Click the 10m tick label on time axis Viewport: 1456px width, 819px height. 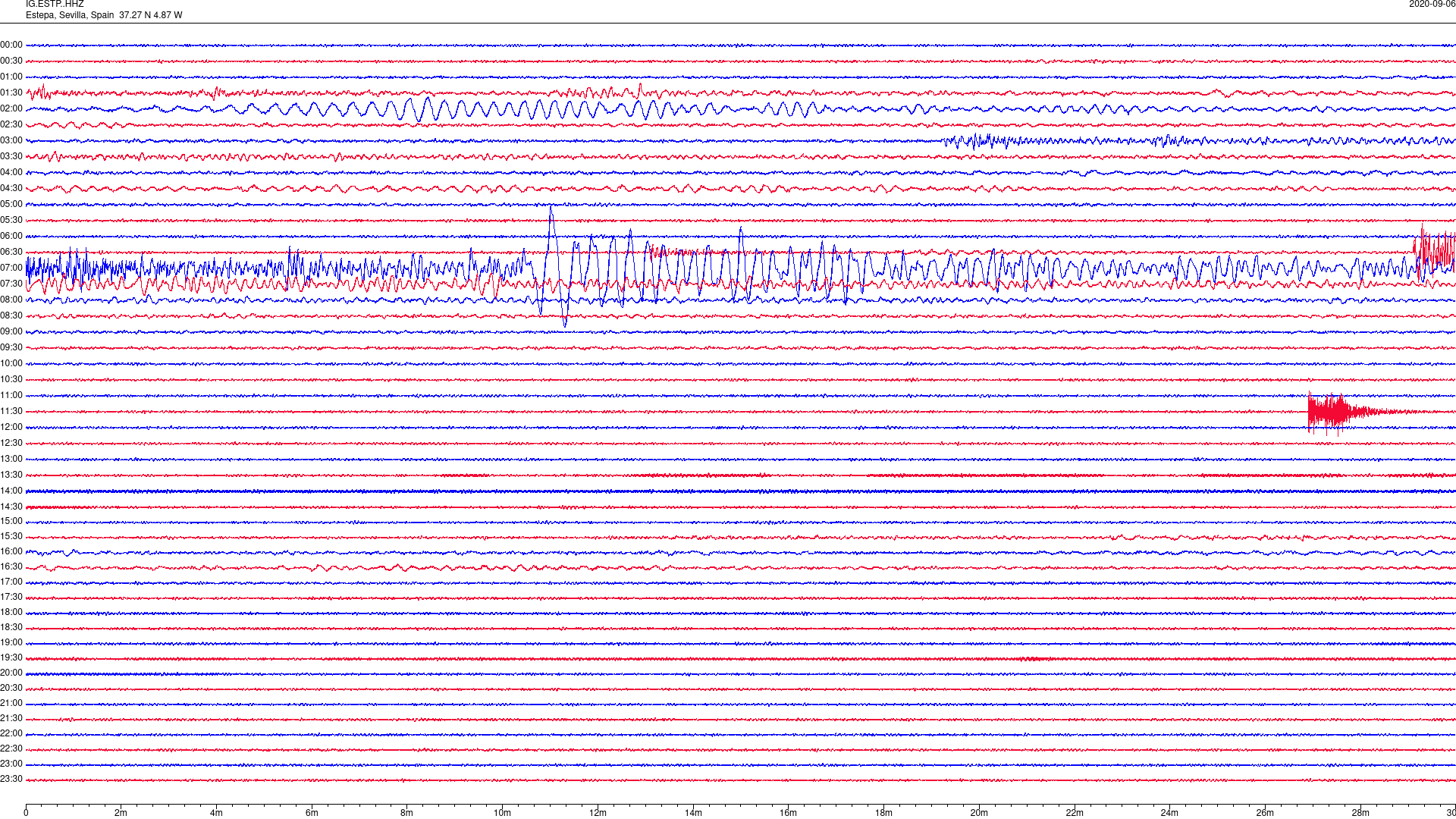503,814
